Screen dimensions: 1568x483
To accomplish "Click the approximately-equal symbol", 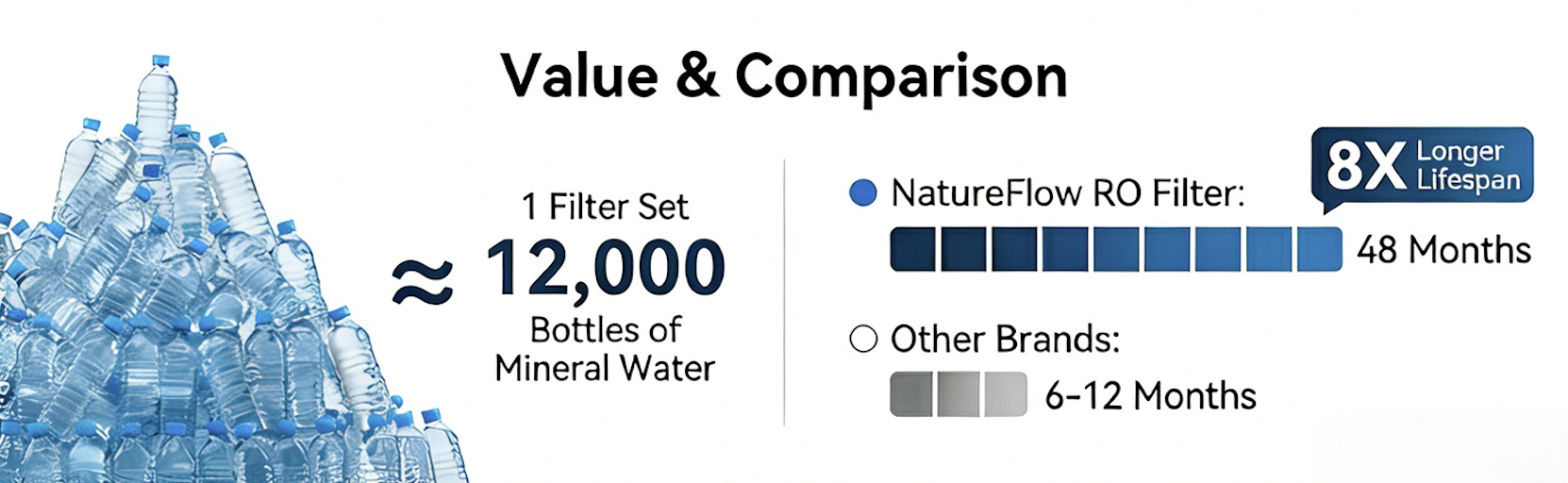I will click(423, 282).
